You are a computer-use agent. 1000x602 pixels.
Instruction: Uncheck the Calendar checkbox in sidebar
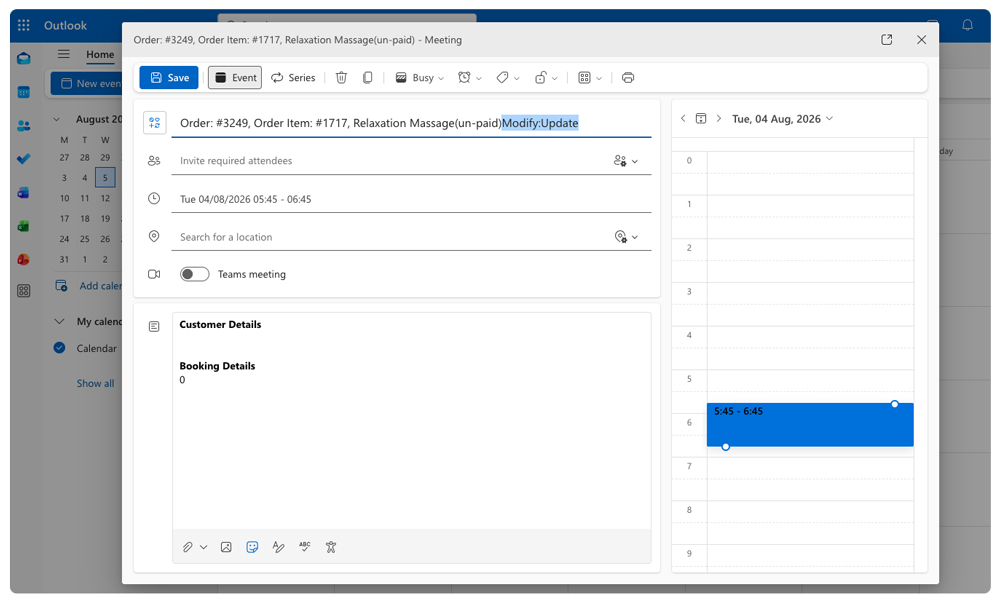[59, 348]
